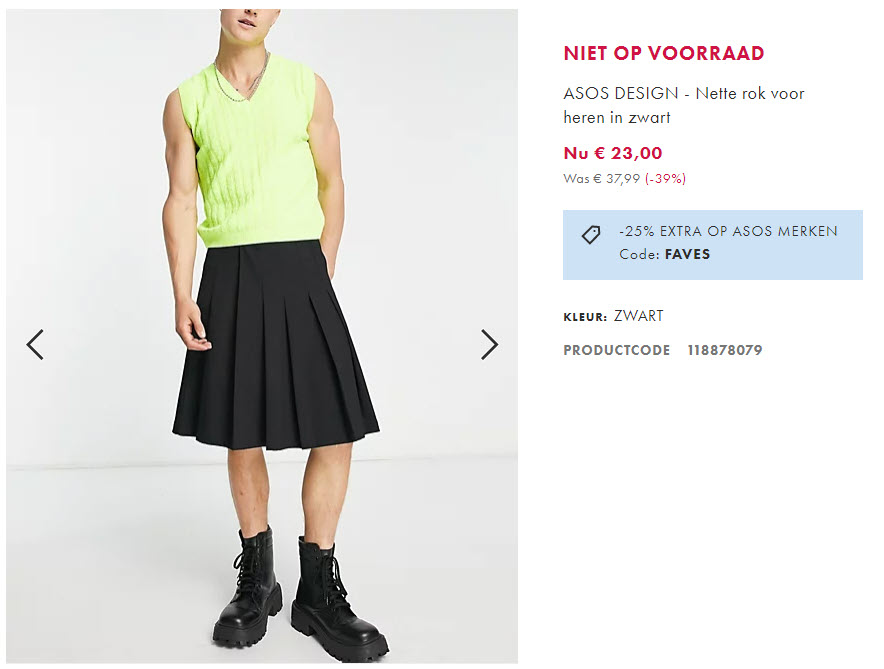Select the FAVES promo code text
884x669 pixels.
(x=687, y=254)
